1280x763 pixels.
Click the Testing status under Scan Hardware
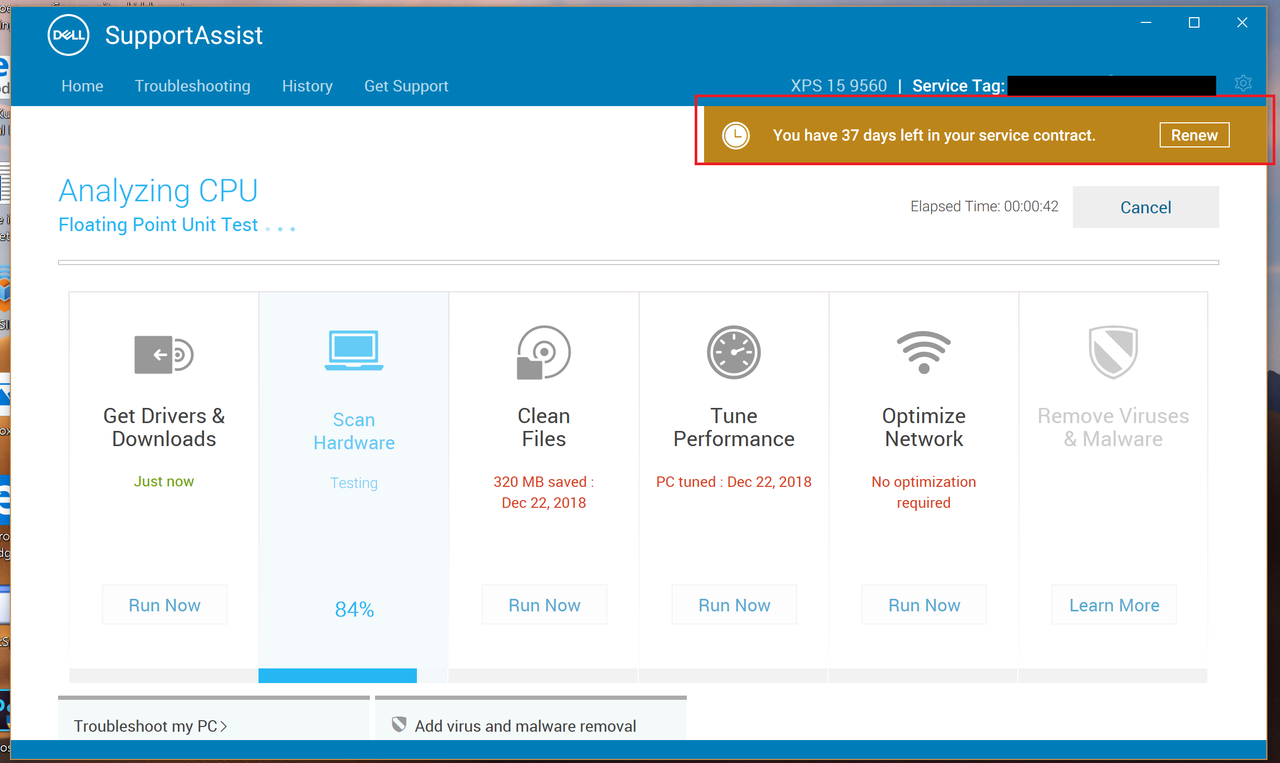[x=354, y=483]
